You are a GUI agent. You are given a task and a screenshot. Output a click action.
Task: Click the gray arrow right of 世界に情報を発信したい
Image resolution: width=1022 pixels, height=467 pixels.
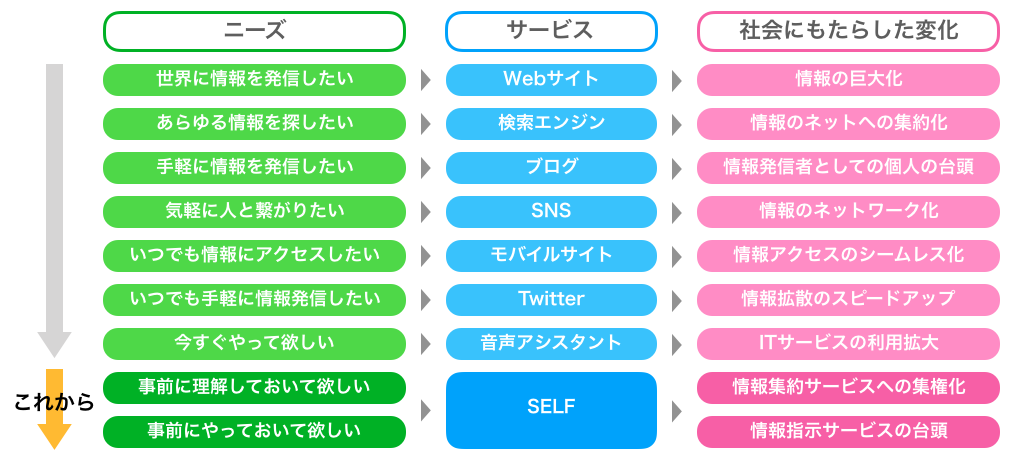pos(426,80)
